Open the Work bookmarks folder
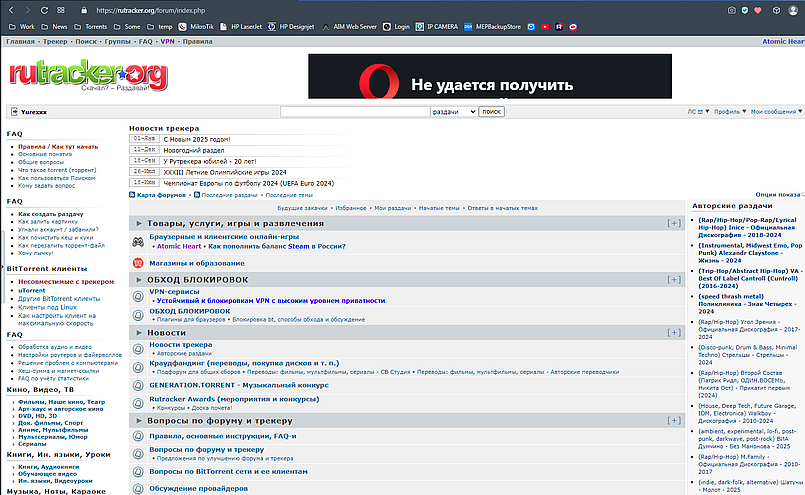 (22, 27)
